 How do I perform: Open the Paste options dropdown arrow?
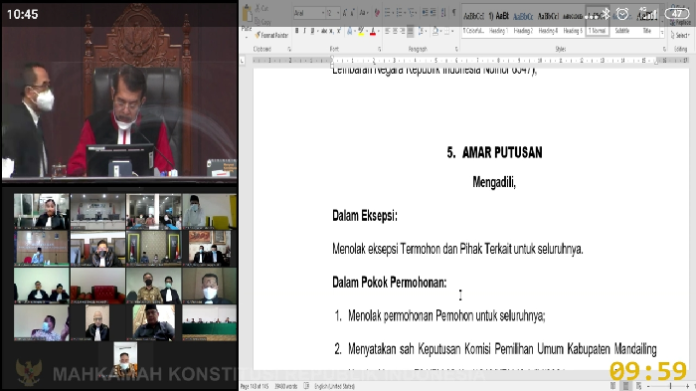point(246,36)
